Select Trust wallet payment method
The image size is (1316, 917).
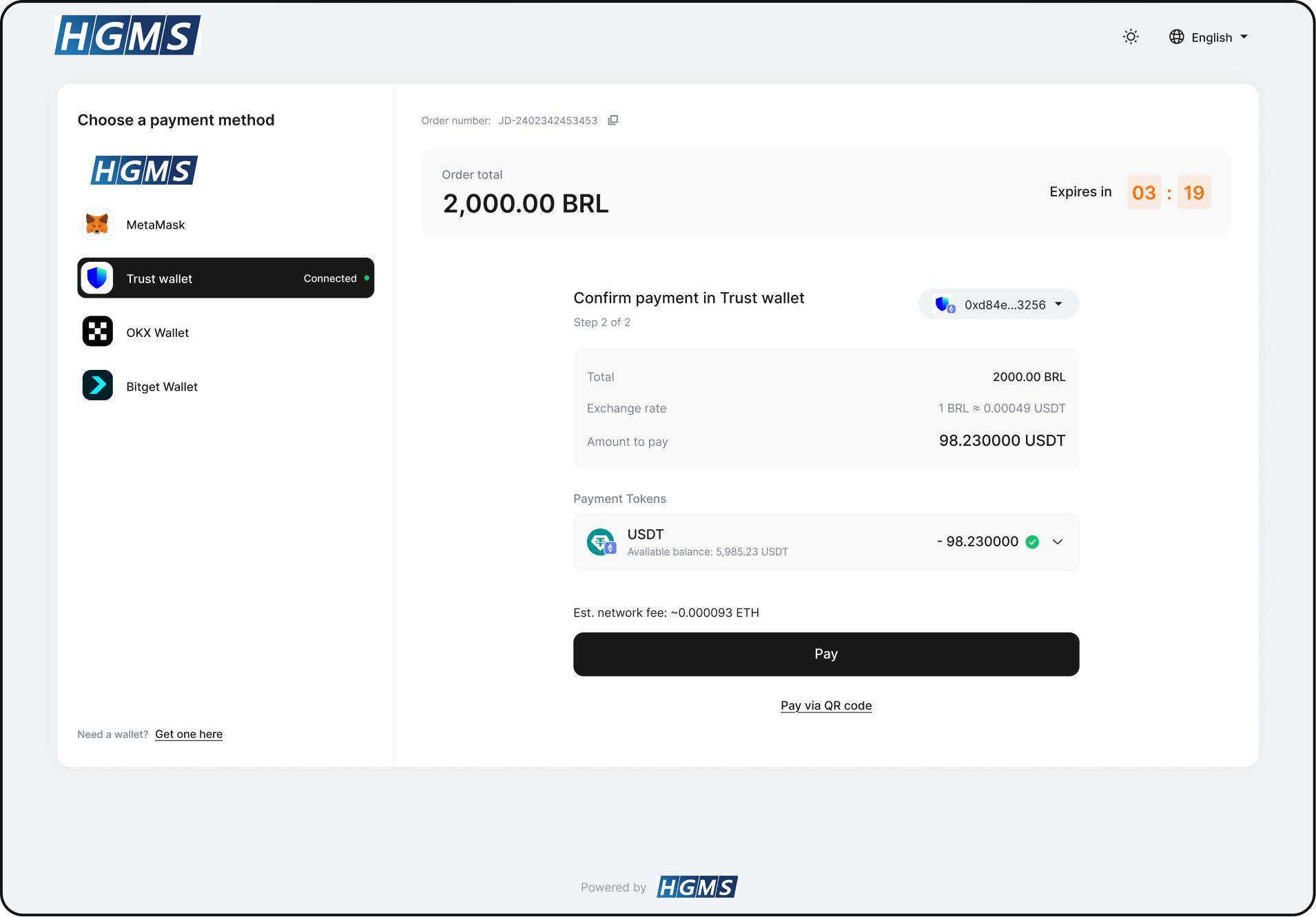tap(226, 278)
